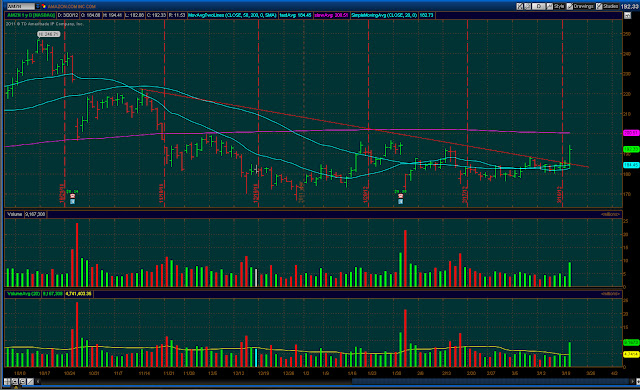Click the millions label on the VolumeAvg pane

610,294
